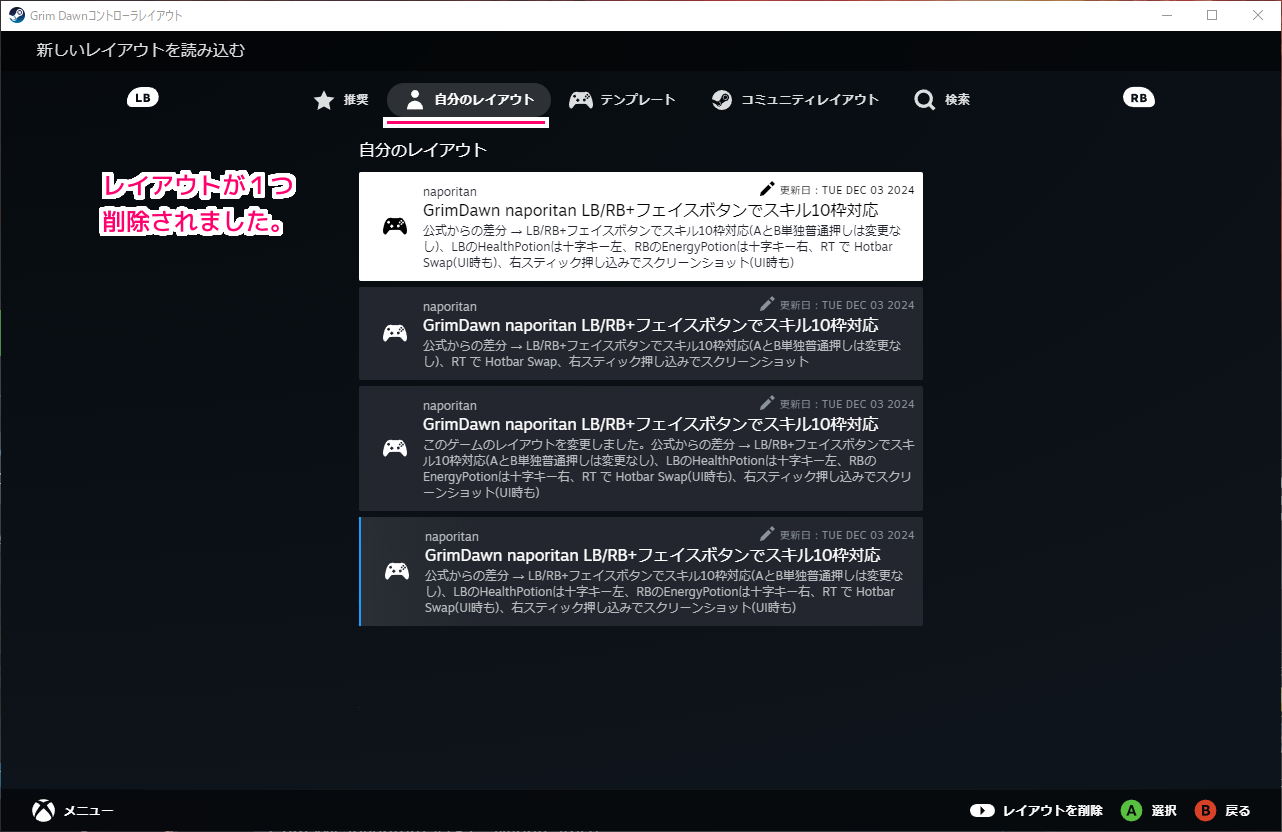Select the title of the white highlighted layout card
The width and height of the screenshot is (1282, 832).
[x=651, y=210]
